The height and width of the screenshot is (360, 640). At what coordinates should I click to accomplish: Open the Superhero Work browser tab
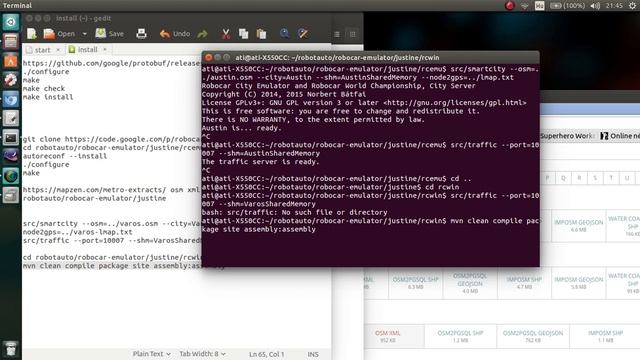coord(567,136)
